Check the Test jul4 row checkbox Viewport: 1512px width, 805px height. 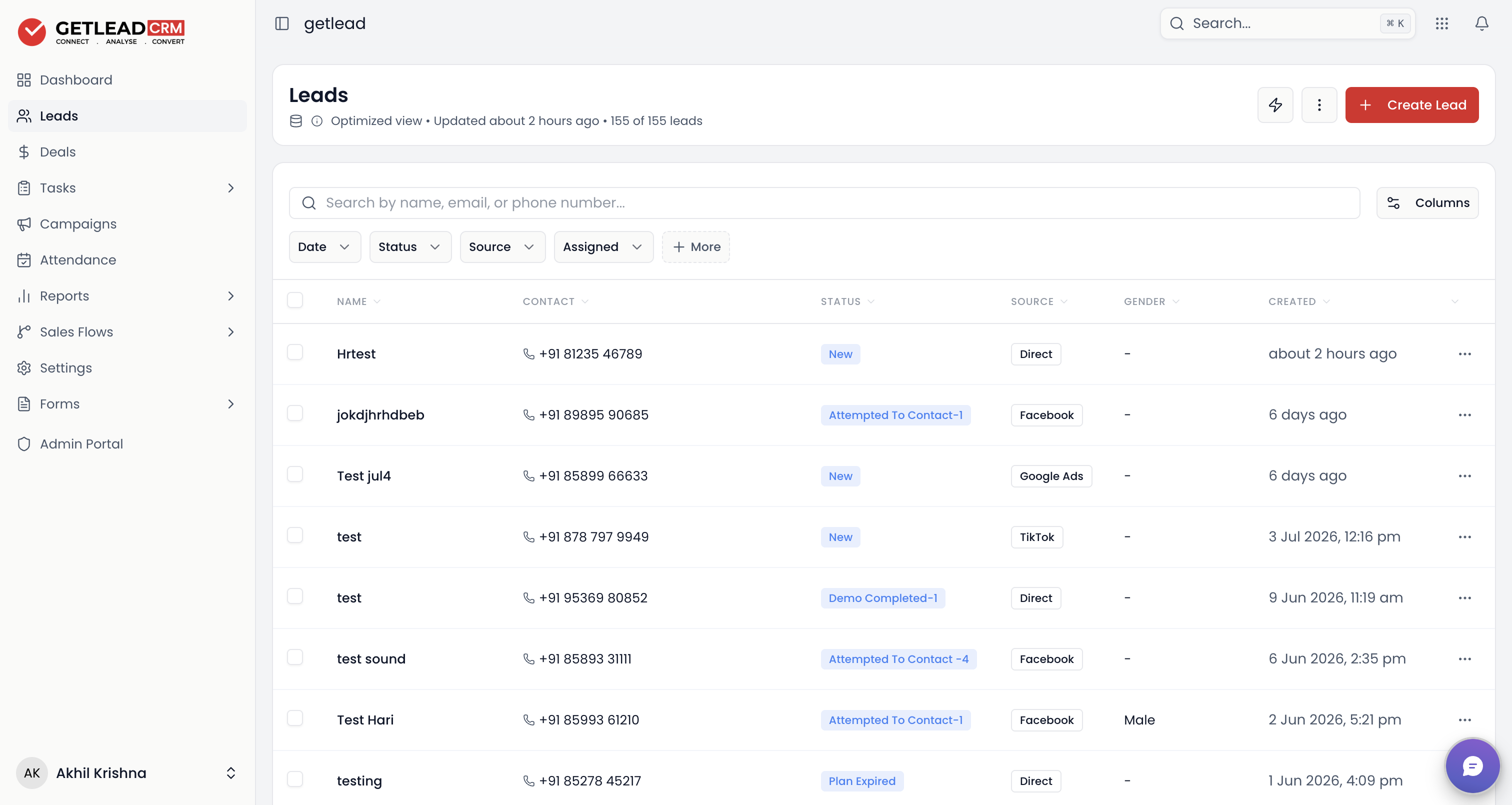(x=294, y=474)
